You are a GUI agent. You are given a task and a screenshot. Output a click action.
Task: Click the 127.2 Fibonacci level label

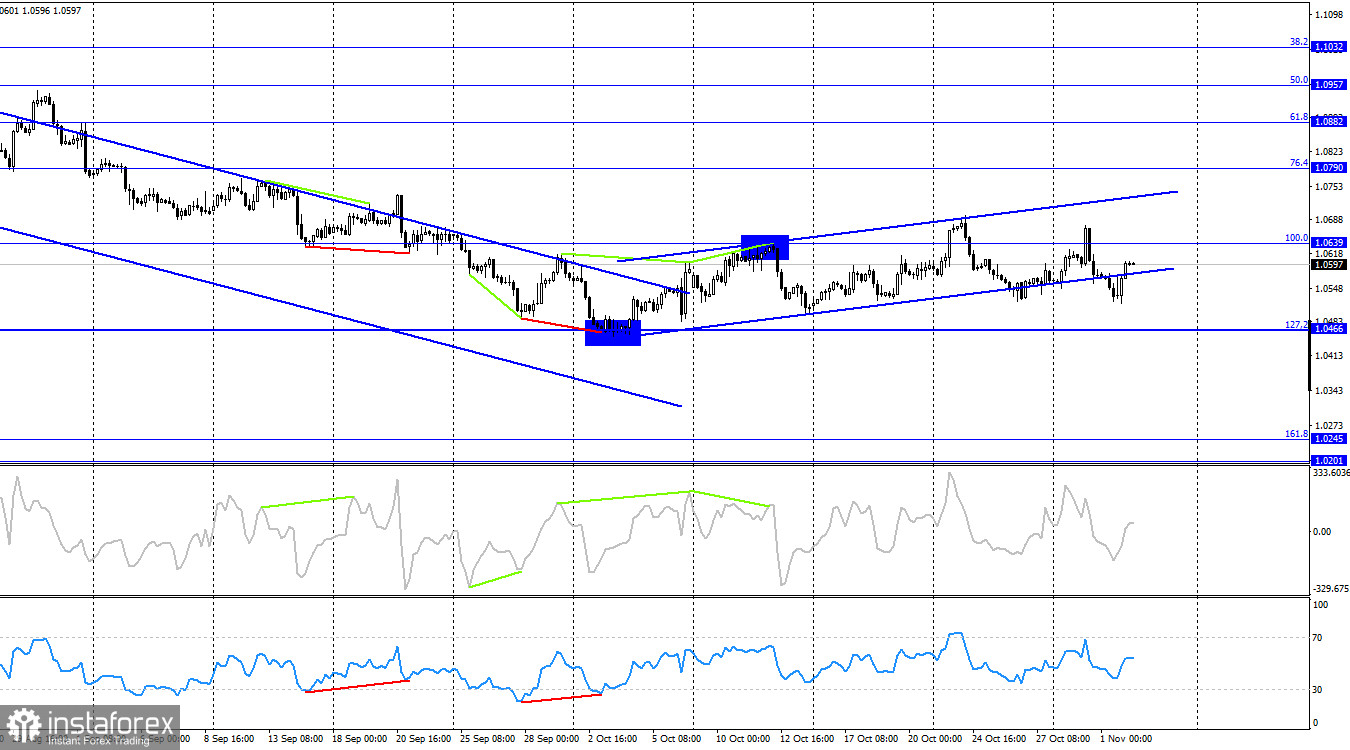(1296, 324)
